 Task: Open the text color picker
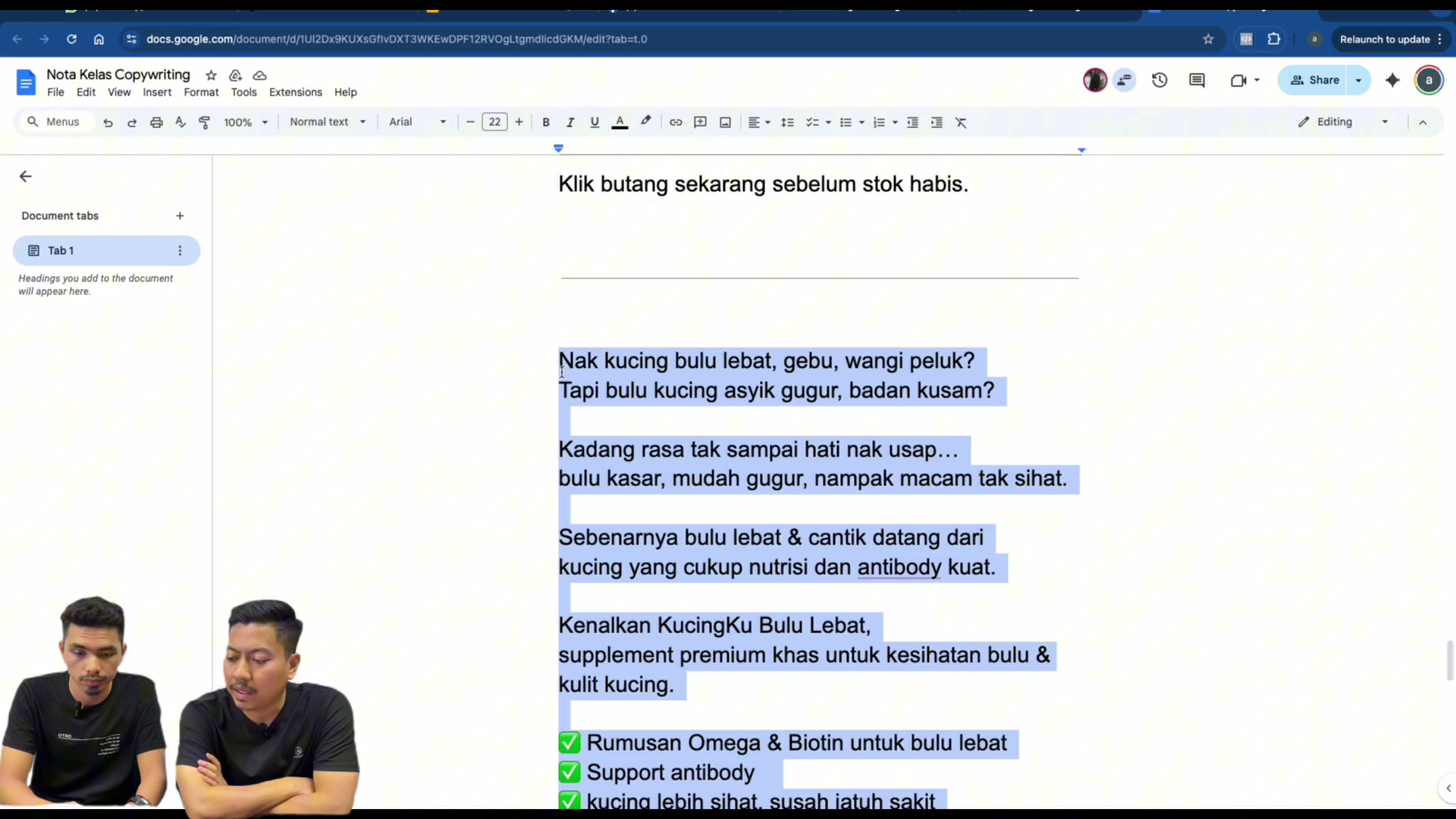click(x=620, y=122)
